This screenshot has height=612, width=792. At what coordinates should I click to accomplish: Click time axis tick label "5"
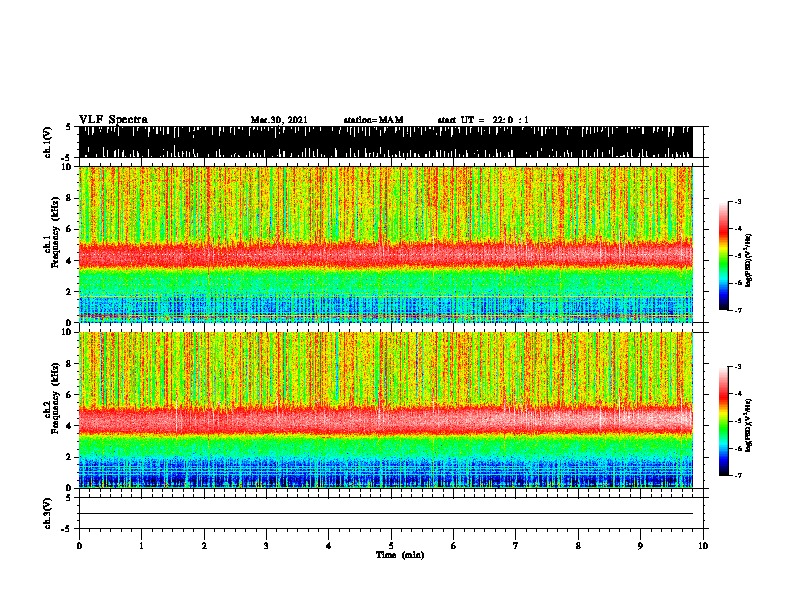tap(391, 546)
